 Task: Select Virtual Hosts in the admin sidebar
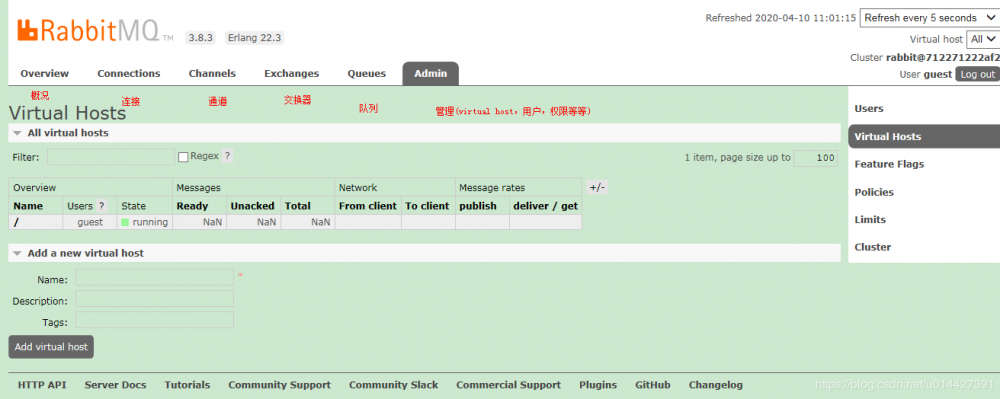click(x=924, y=136)
